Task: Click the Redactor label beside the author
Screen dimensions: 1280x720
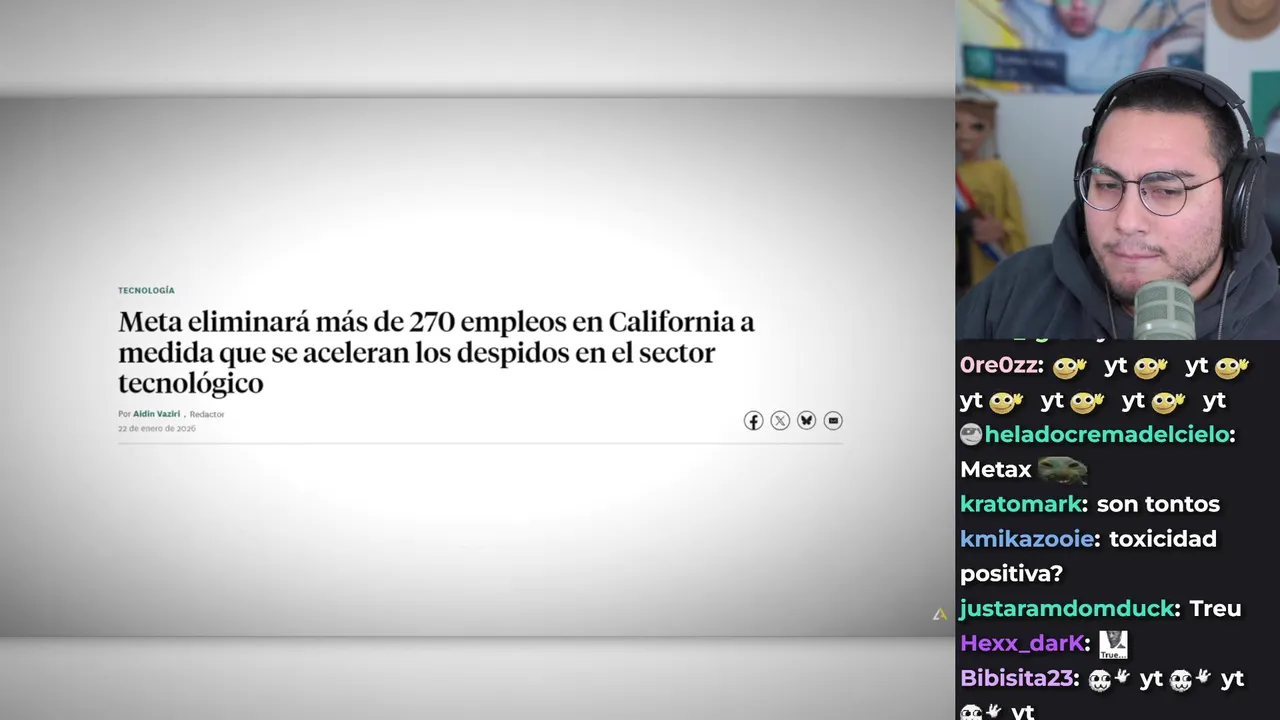Action: (x=207, y=414)
